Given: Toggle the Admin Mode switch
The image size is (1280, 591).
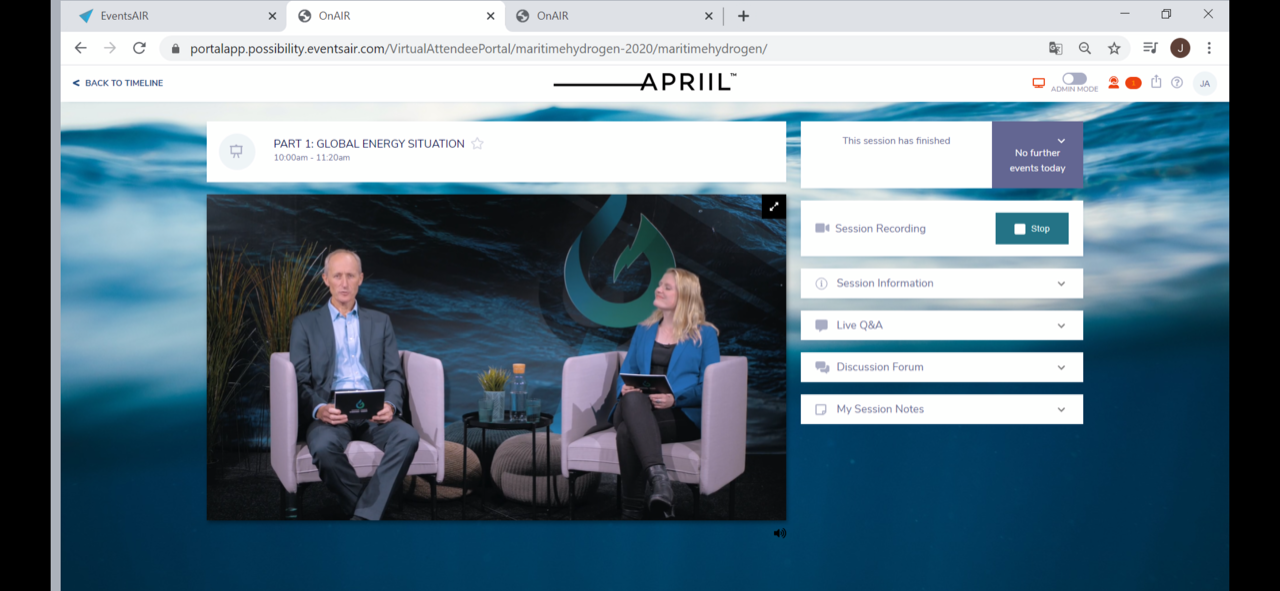Looking at the screenshot, I should tap(1074, 79).
